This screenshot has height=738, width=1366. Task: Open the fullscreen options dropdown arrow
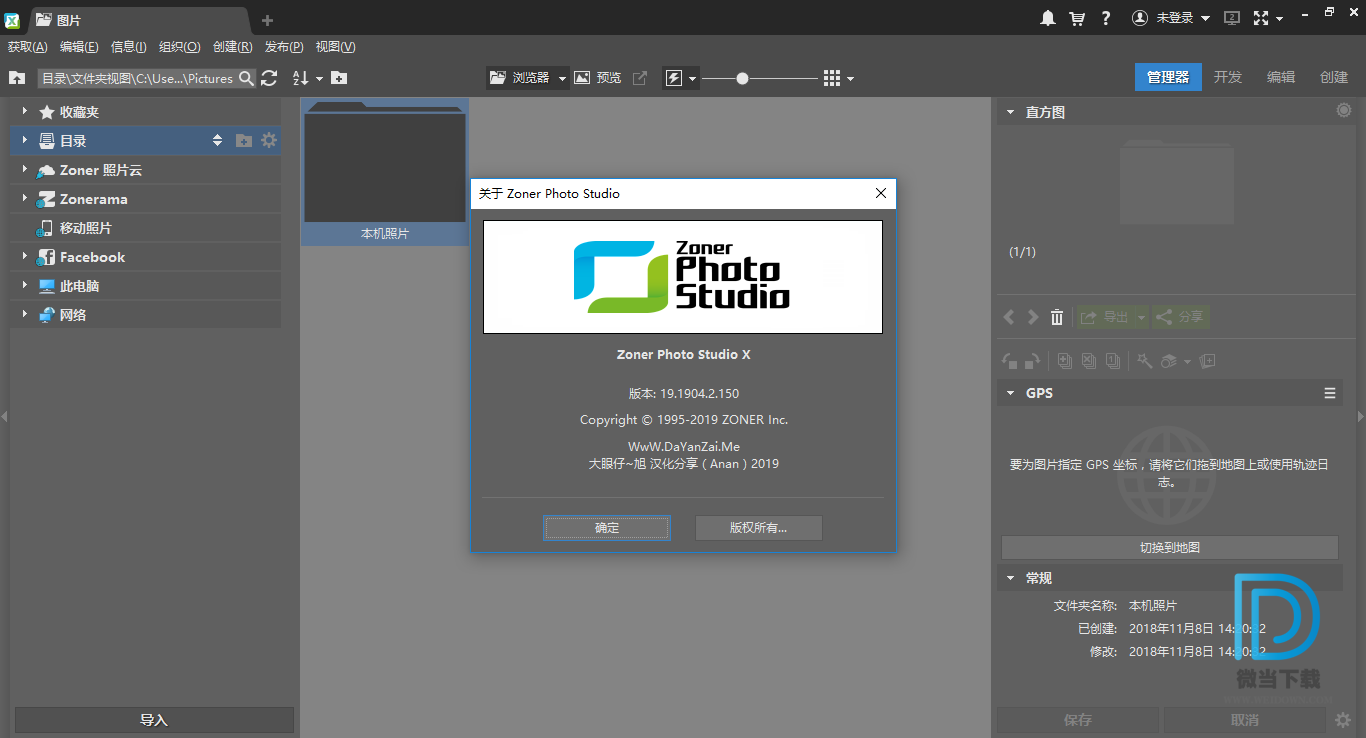tap(1279, 19)
